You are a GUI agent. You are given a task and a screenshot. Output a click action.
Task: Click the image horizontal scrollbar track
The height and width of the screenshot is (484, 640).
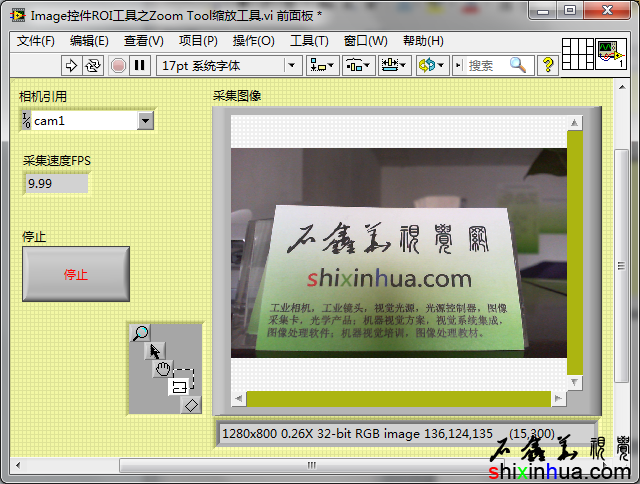[398, 400]
